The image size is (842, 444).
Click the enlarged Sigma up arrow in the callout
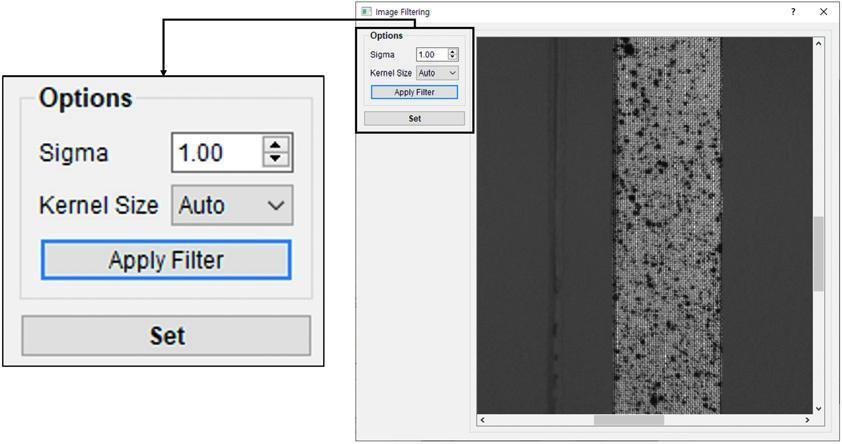[276, 145]
